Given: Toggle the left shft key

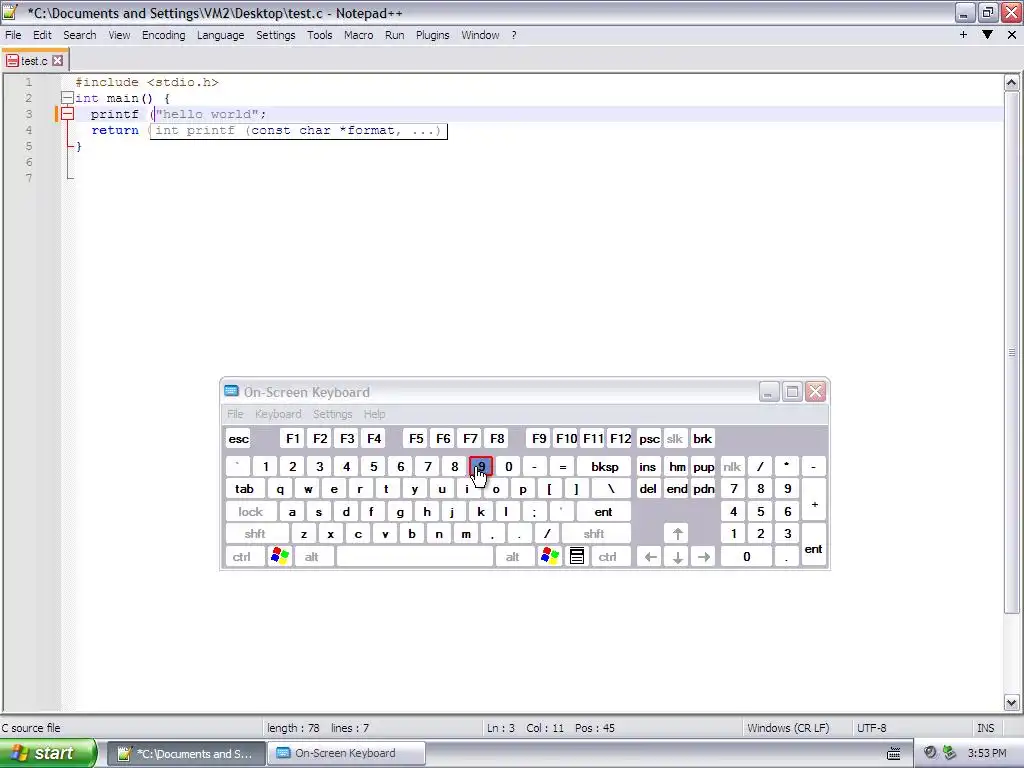Looking at the screenshot, I should [255, 534].
